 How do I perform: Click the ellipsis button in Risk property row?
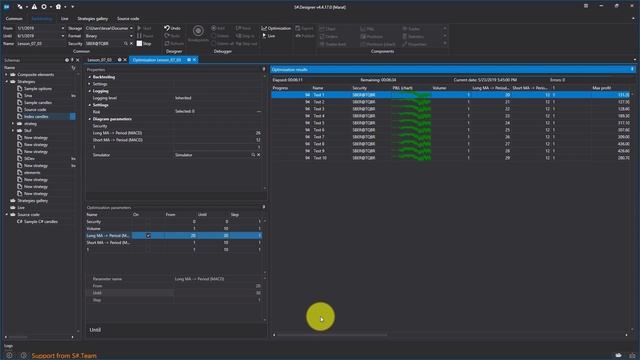[x=259, y=111]
